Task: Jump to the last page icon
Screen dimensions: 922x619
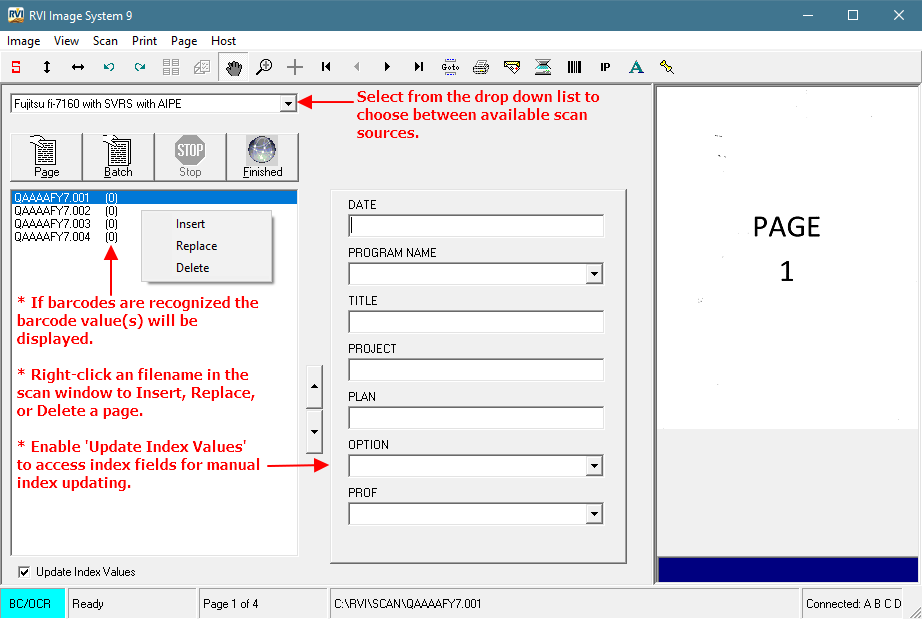Action: [x=418, y=67]
